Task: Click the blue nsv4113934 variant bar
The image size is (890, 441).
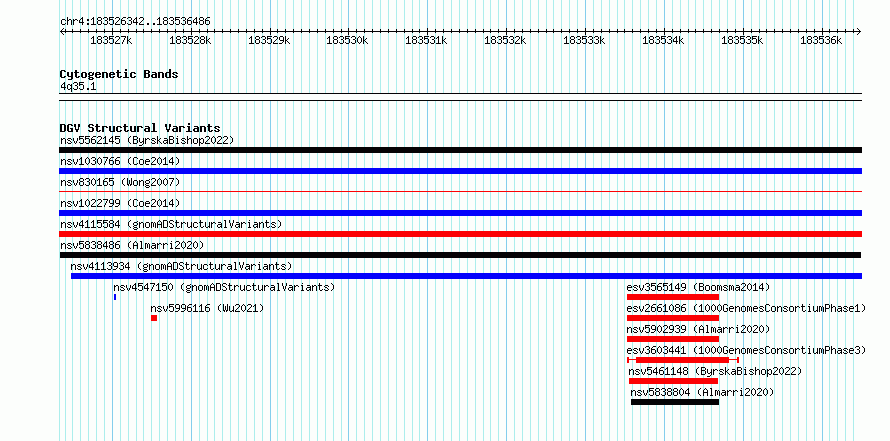Action: pyautogui.click(x=466, y=276)
